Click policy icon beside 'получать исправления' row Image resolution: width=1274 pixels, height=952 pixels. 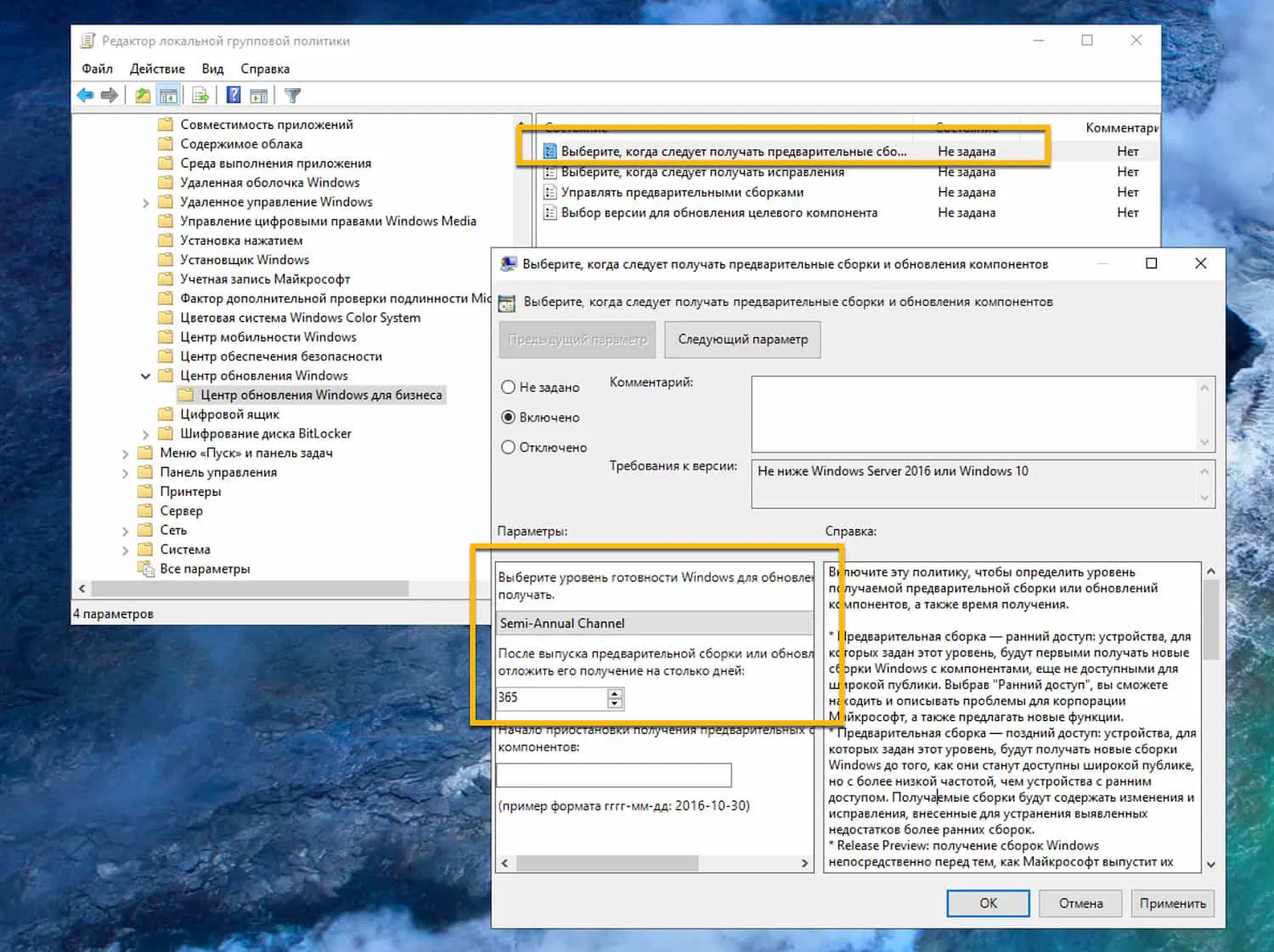pos(550,172)
